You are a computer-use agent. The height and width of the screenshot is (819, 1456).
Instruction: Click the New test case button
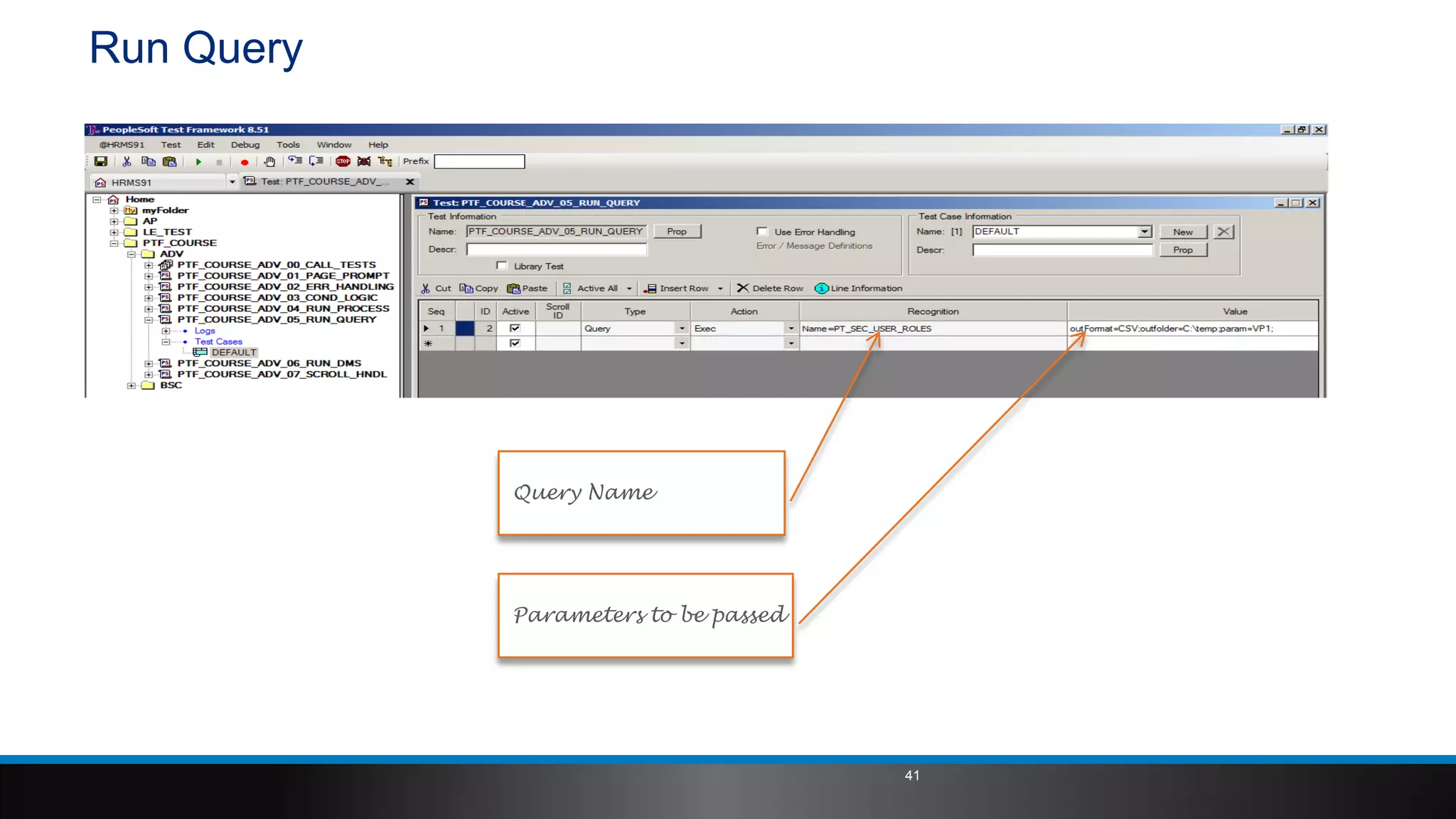tap(1183, 232)
